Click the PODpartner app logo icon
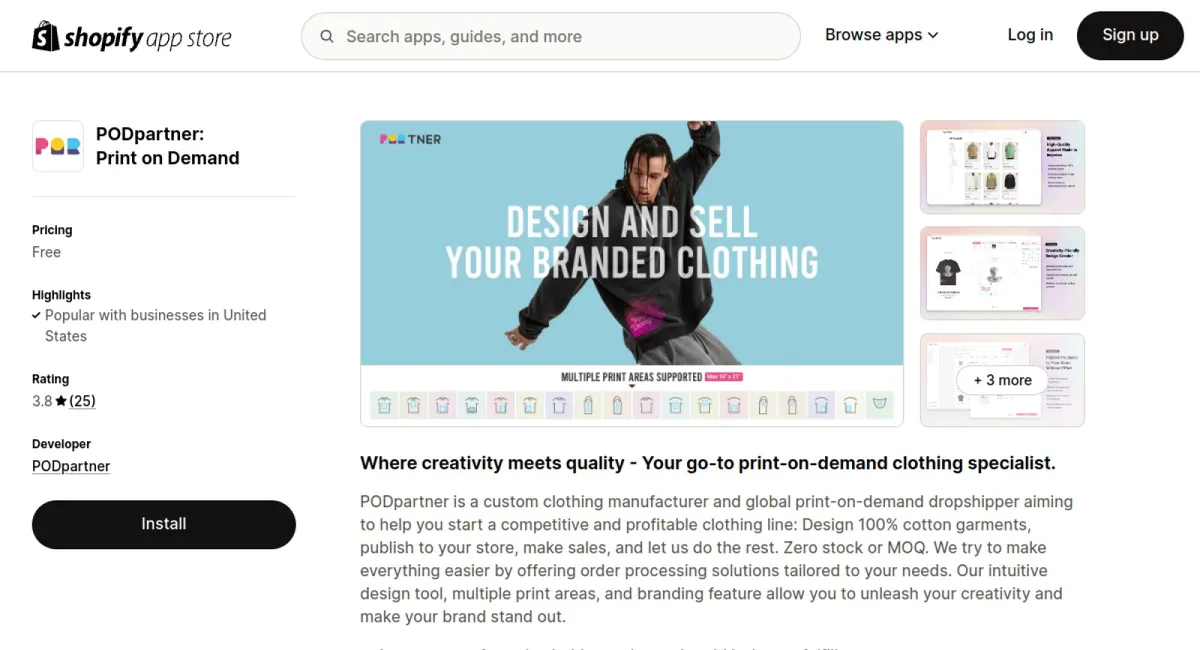 tap(58, 146)
